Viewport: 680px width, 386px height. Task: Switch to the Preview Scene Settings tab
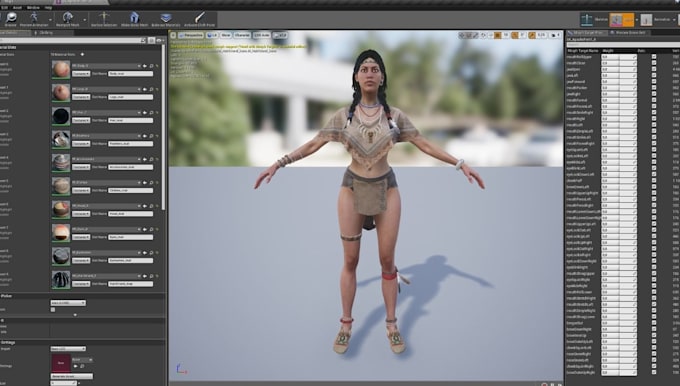pyautogui.click(x=630, y=33)
